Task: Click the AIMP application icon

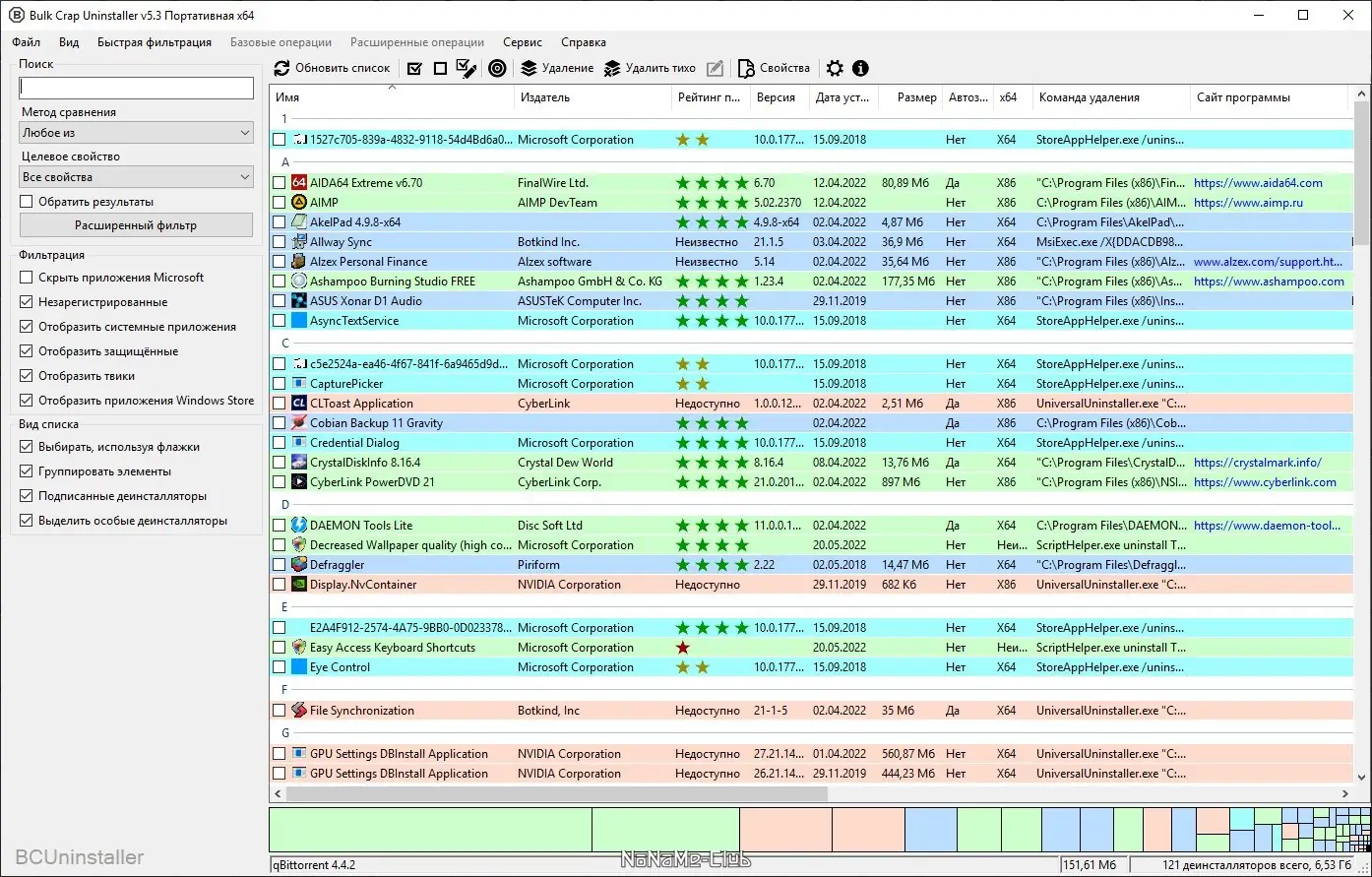Action: (x=299, y=203)
